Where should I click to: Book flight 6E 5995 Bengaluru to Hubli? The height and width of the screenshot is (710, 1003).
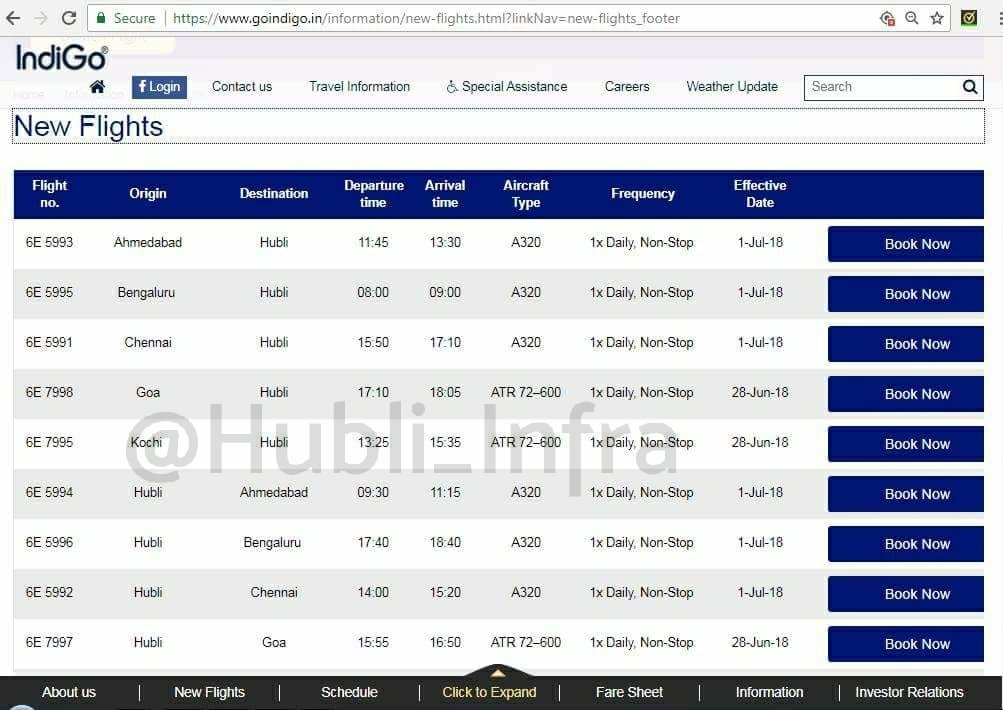(906, 294)
